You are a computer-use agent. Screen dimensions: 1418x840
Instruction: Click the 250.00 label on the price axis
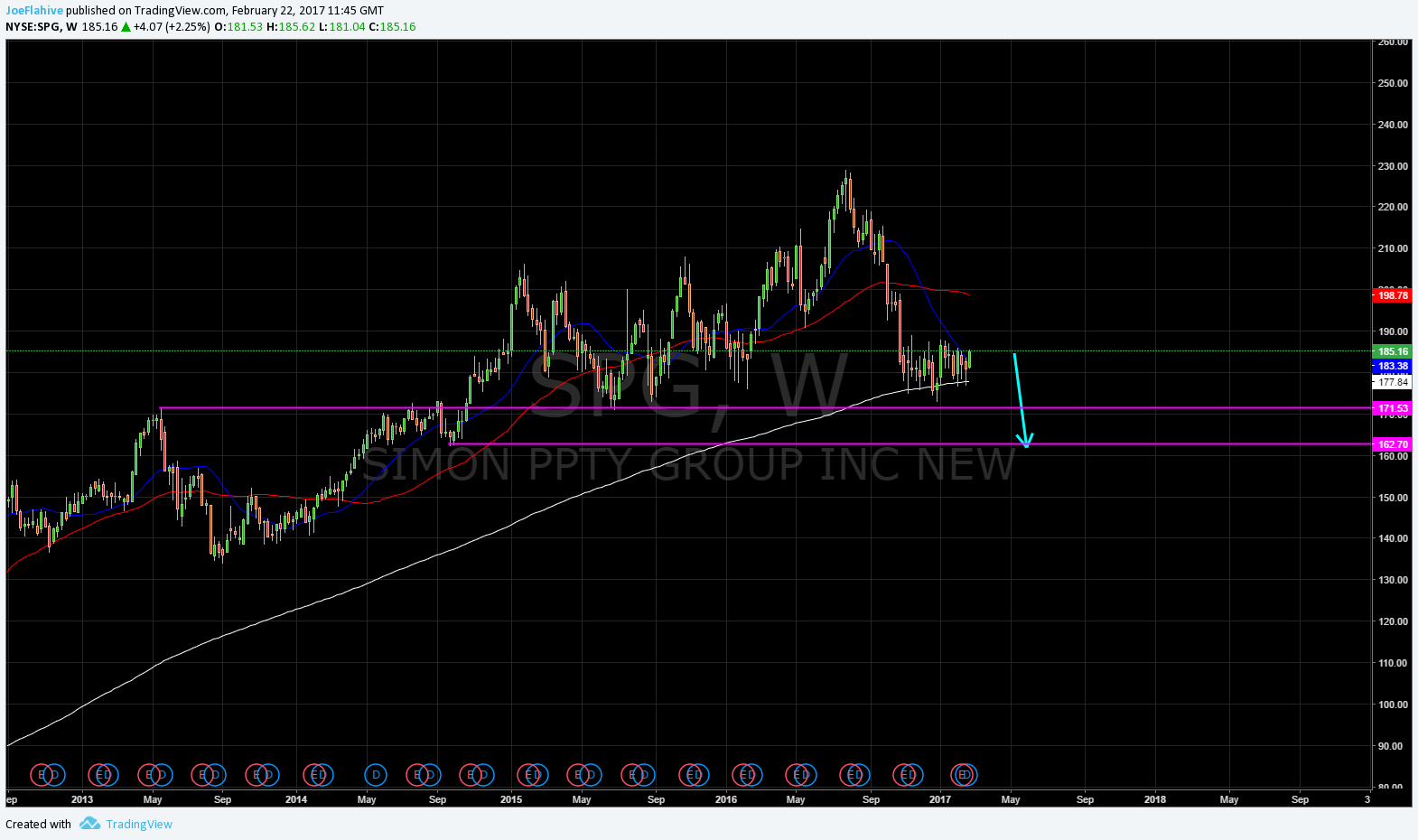coord(1393,83)
